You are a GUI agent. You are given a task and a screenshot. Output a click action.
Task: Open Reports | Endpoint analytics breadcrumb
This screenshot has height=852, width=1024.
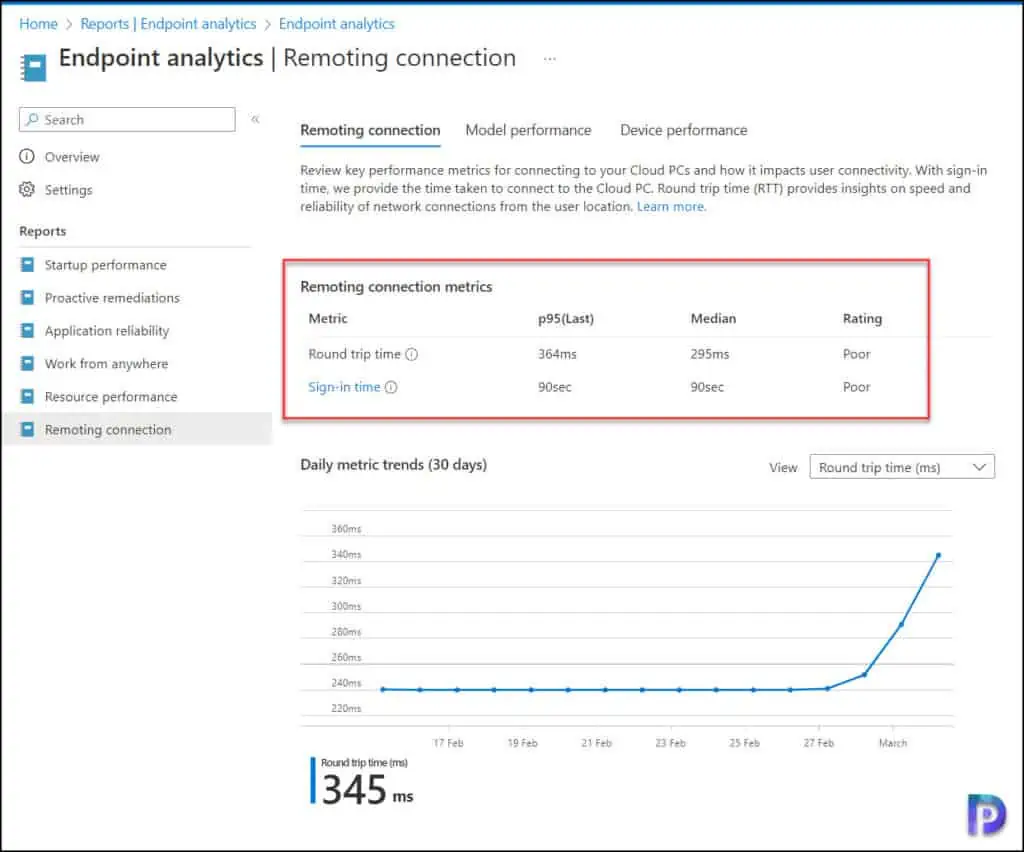click(x=168, y=24)
